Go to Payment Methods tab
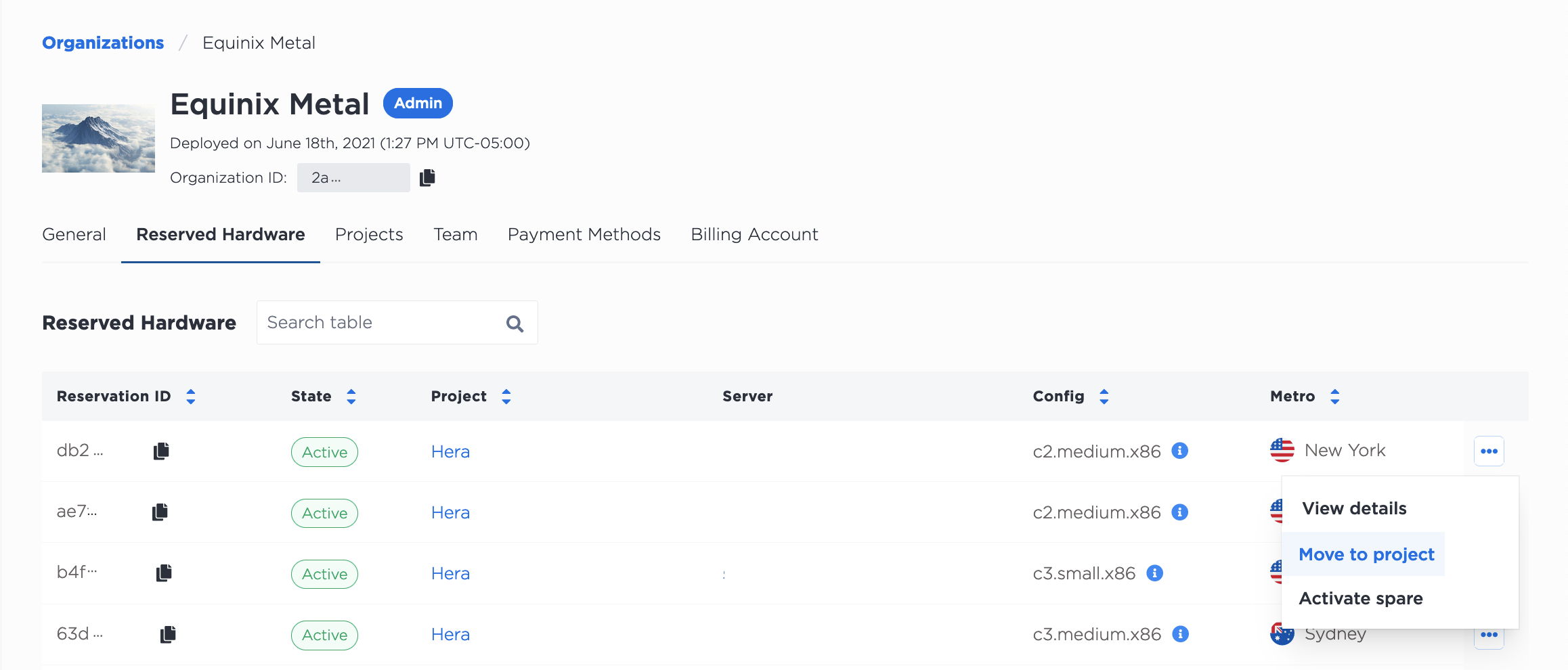Screen dimensions: 1568x670 click(584, 234)
